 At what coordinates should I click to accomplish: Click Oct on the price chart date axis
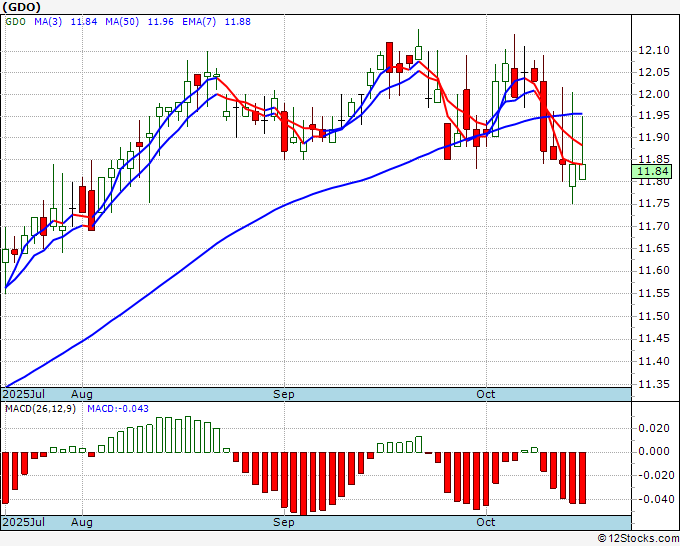486,394
